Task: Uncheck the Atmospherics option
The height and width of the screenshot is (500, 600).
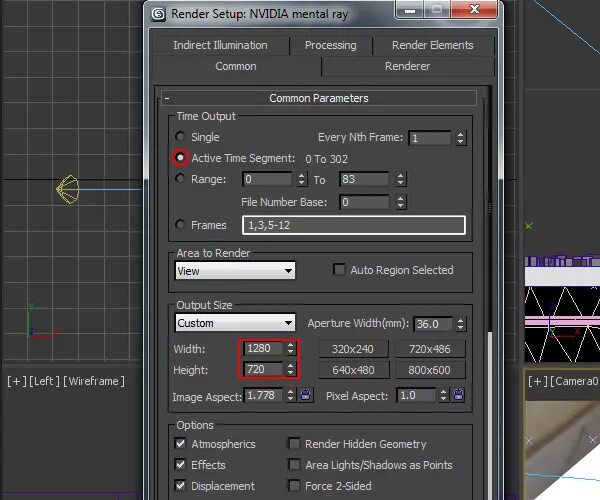Action: coord(180,443)
